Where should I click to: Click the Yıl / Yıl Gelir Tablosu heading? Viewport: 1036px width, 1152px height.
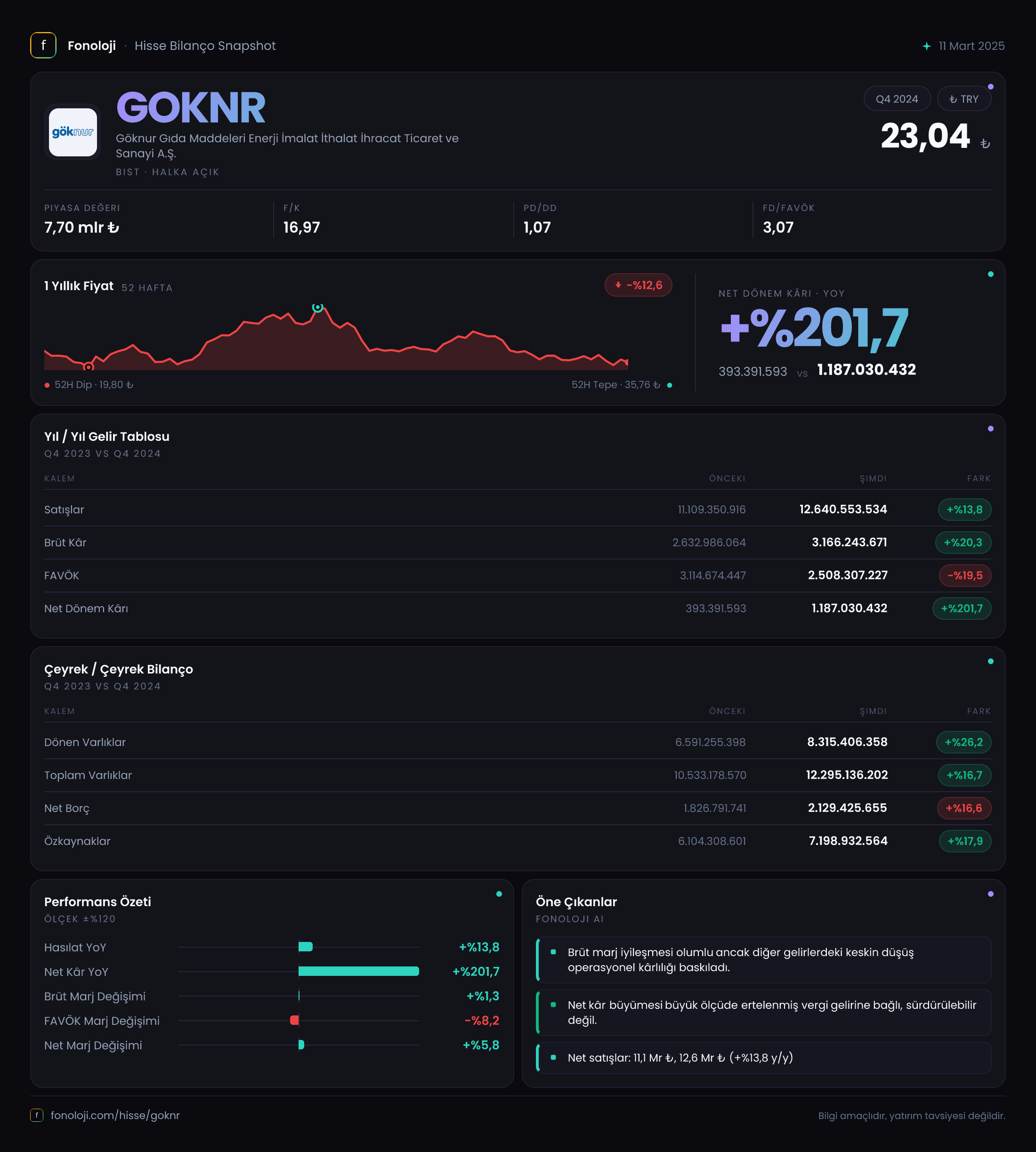[107, 437]
